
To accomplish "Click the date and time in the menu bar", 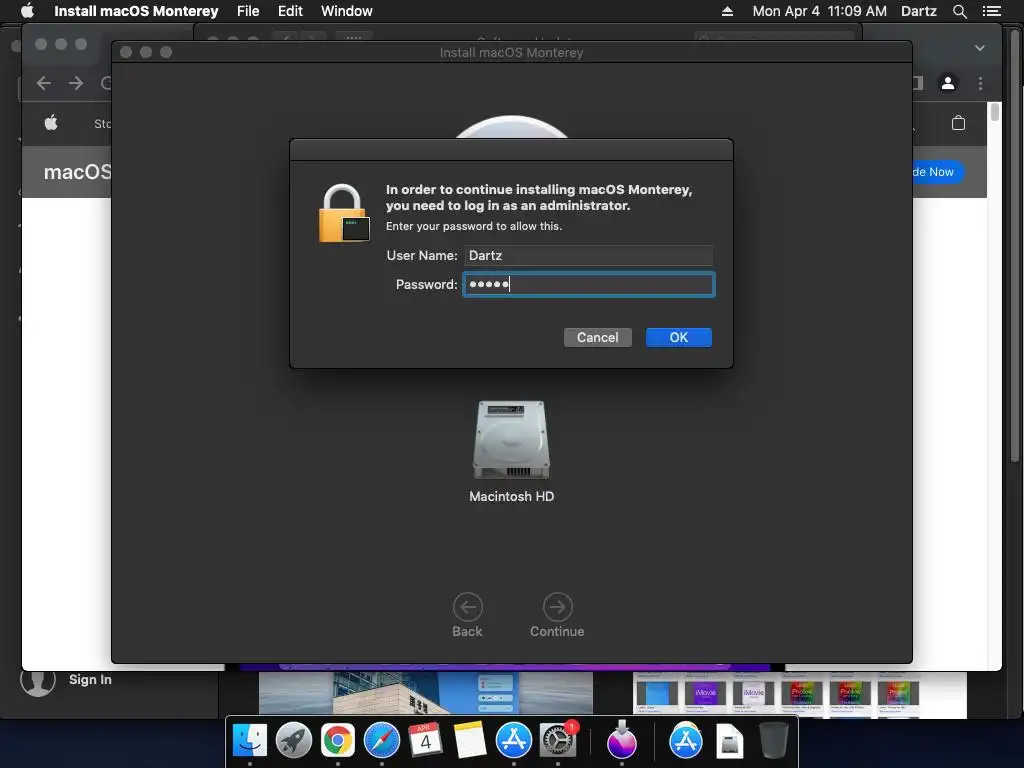I will 820,11.
